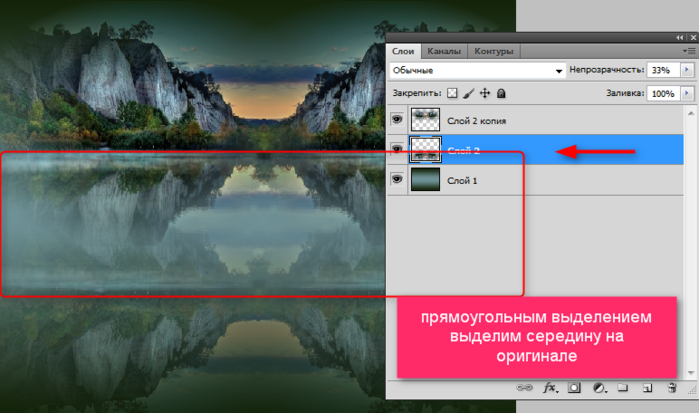Click the trash icon to delete layer

pos(672,388)
